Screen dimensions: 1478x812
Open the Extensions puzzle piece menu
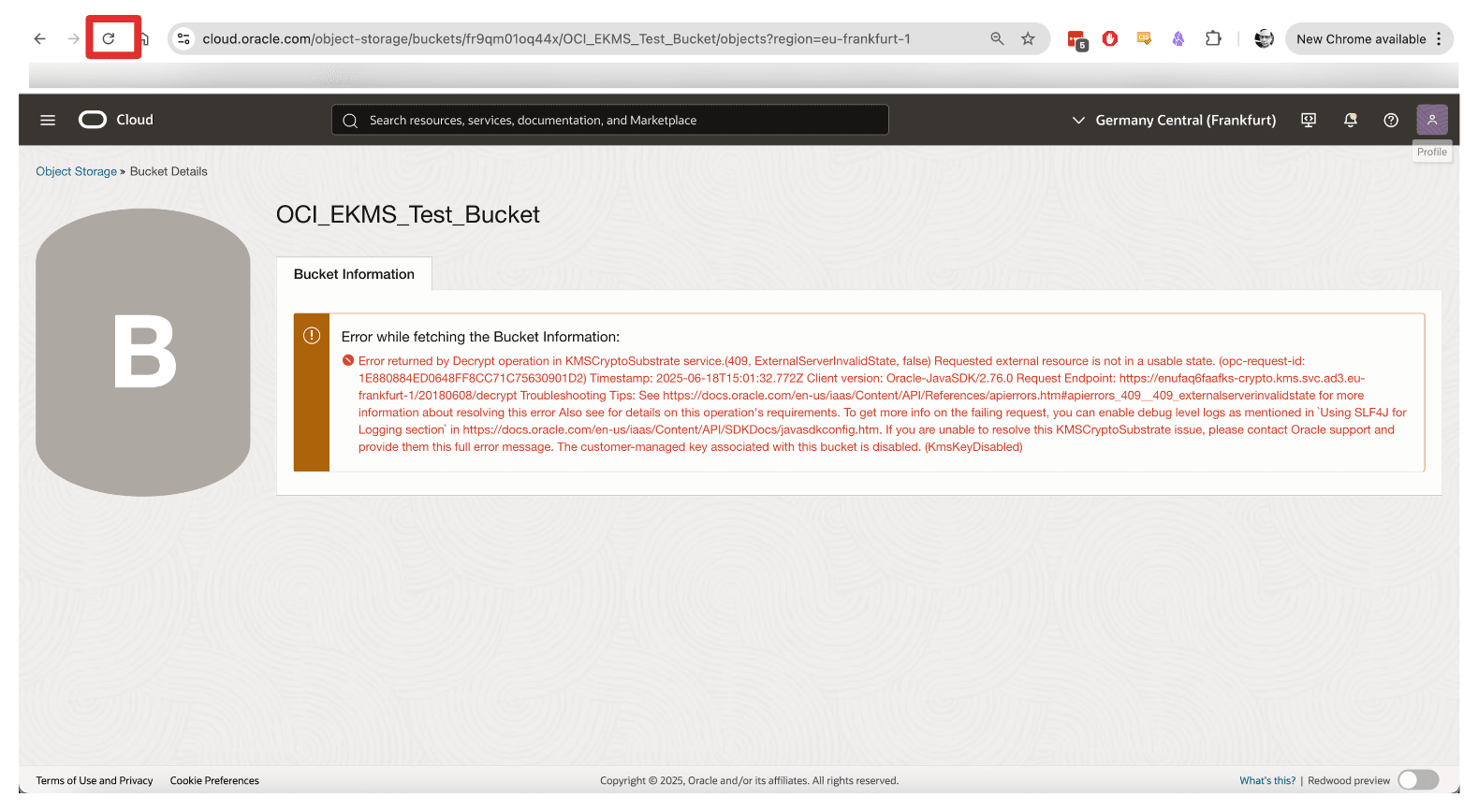point(1213,38)
